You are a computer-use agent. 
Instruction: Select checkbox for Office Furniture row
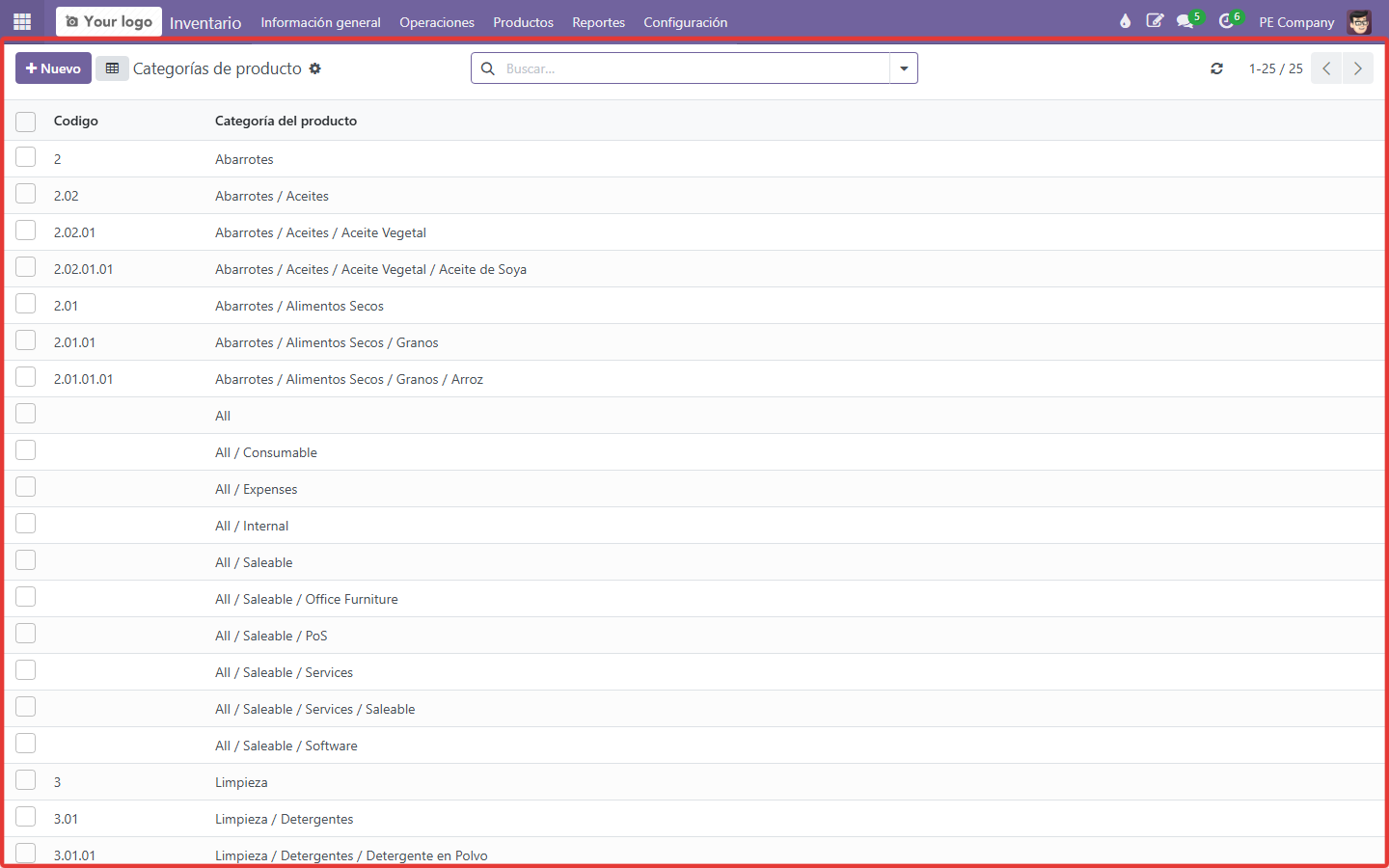26,597
